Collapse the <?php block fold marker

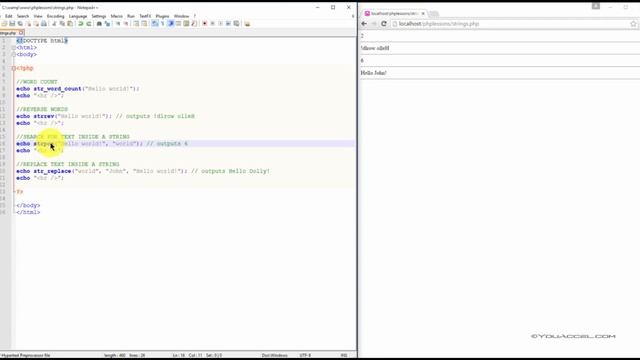[13, 68]
